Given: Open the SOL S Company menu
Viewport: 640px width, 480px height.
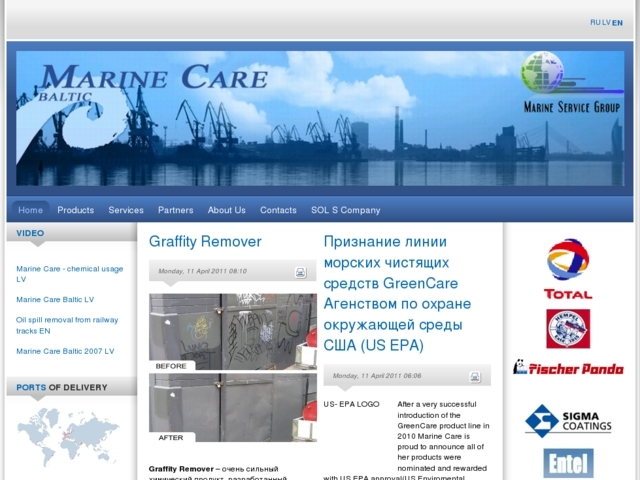Looking at the screenshot, I should (345, 210).
